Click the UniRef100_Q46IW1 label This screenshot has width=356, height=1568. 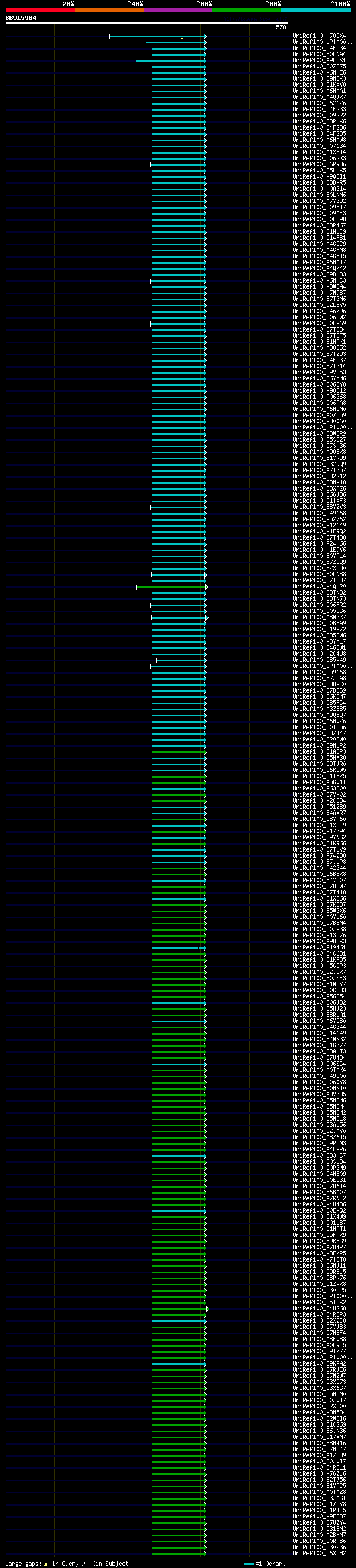(x=319, y=647)
